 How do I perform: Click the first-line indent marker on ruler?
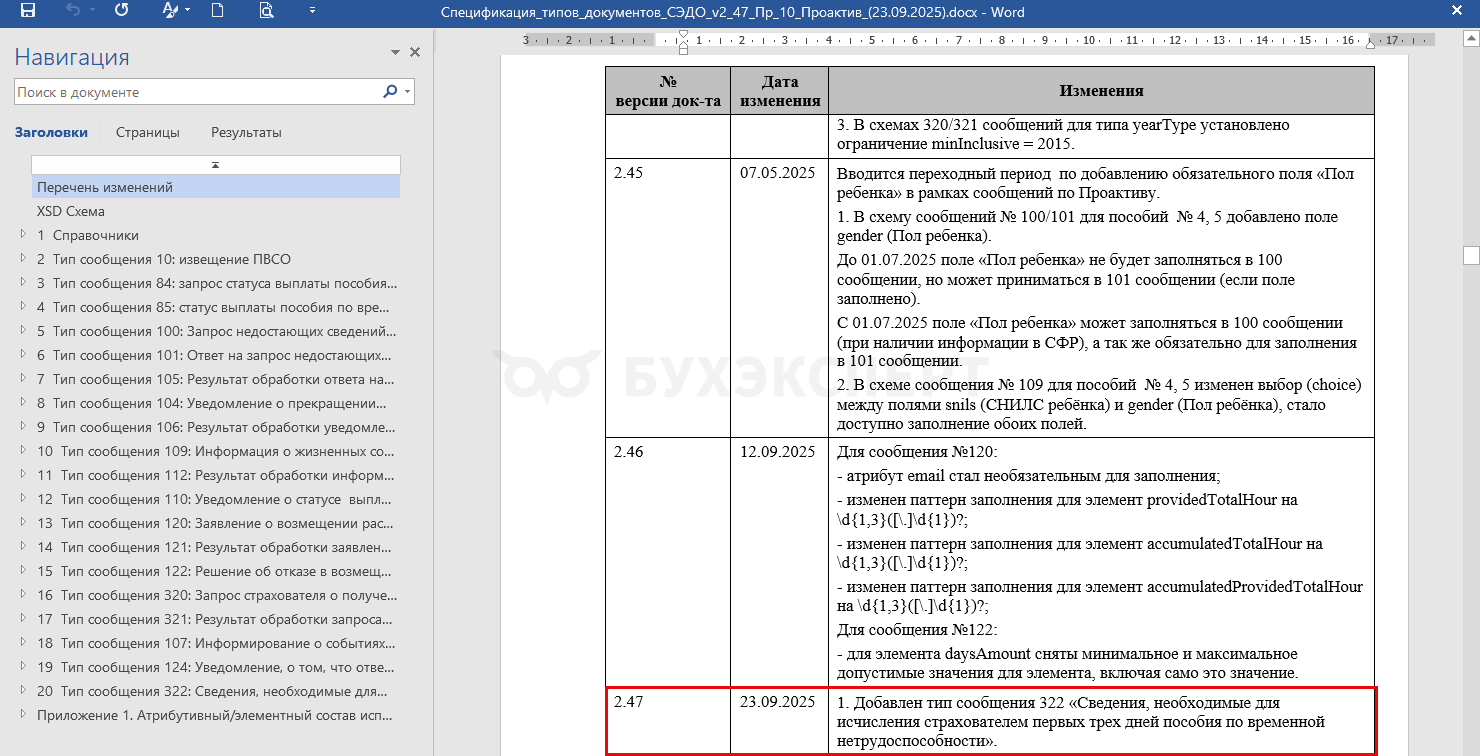(x=684, y=35)
